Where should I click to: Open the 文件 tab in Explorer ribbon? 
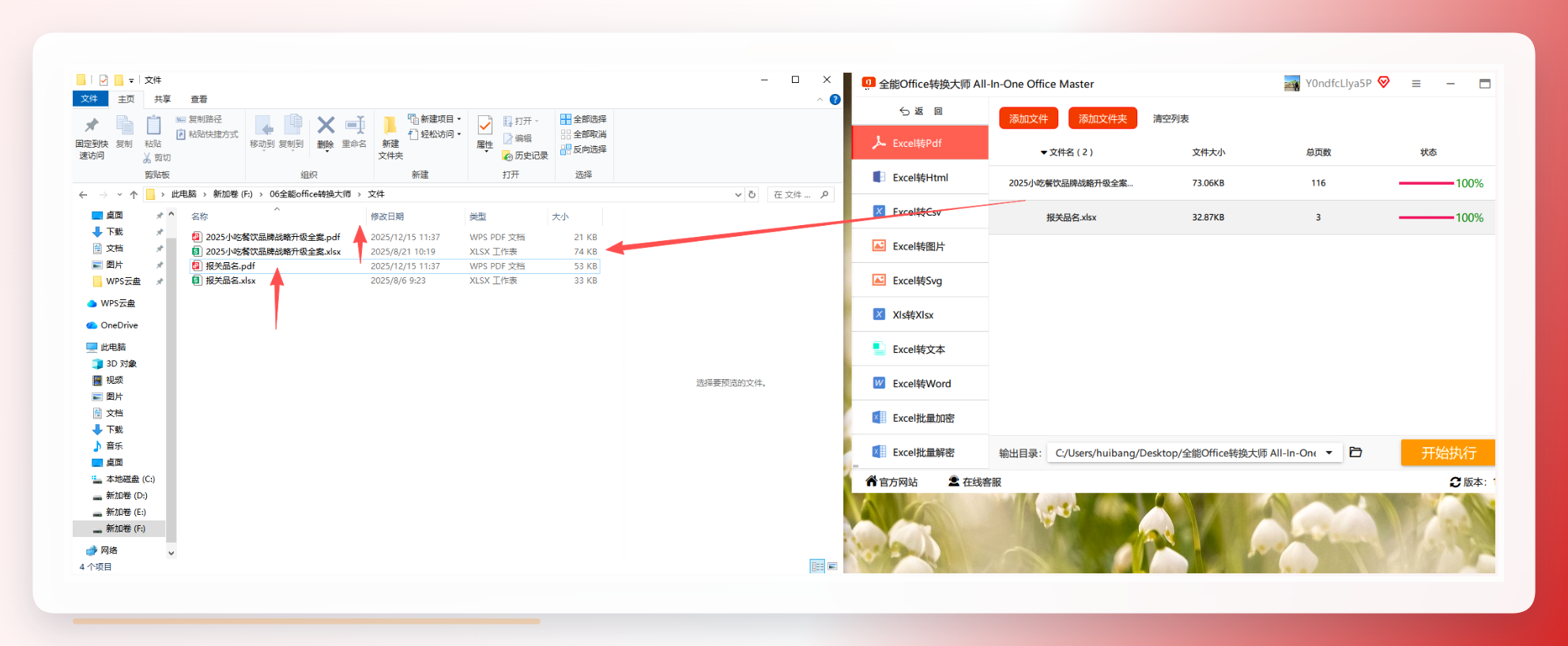click(89, 99)
